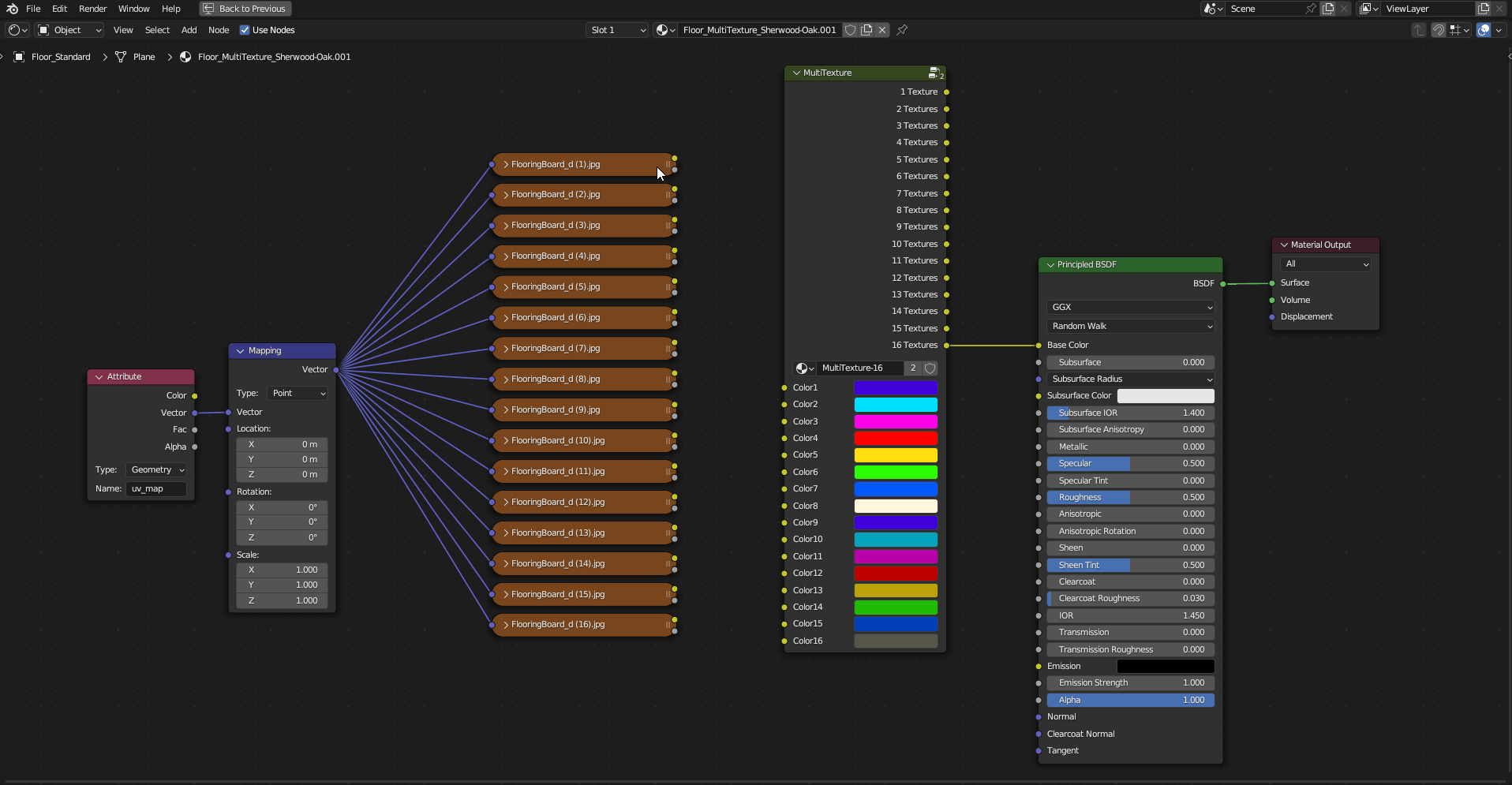Open the Slot 1 dropdown
1512x785 pixels.
click(x=618, y=30)
